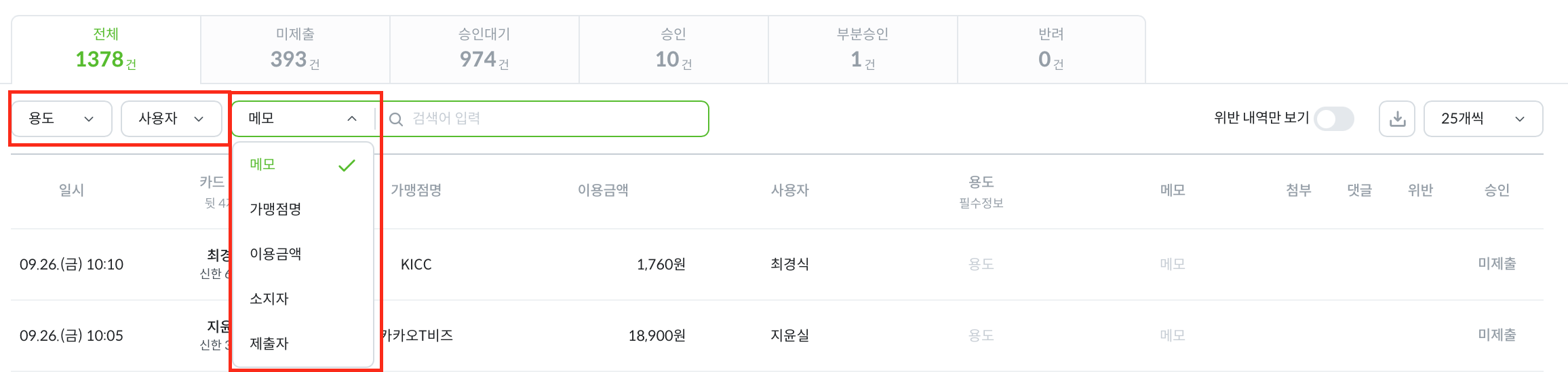This screenshot has width=1568, height=372.
Task: Expand the 25개씩 page size dropdown
Action: click(x=1483, y=119)
